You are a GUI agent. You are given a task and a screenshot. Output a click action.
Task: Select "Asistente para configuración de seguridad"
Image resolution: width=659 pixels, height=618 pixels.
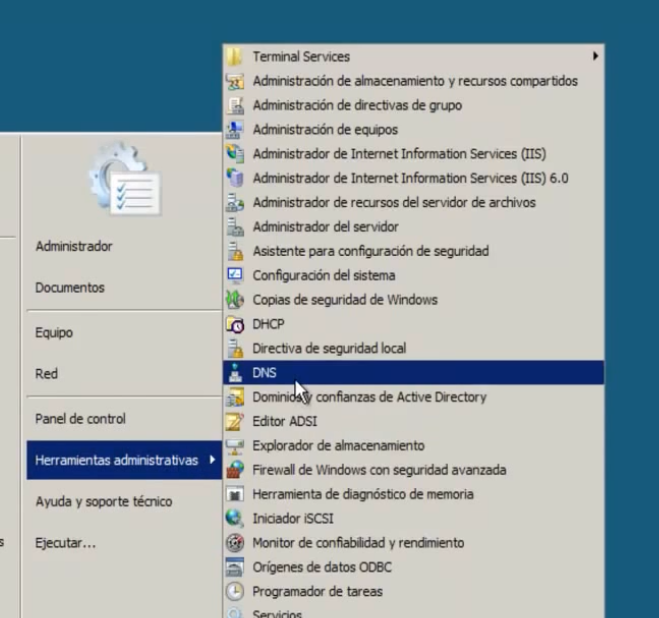click(371, 251)
